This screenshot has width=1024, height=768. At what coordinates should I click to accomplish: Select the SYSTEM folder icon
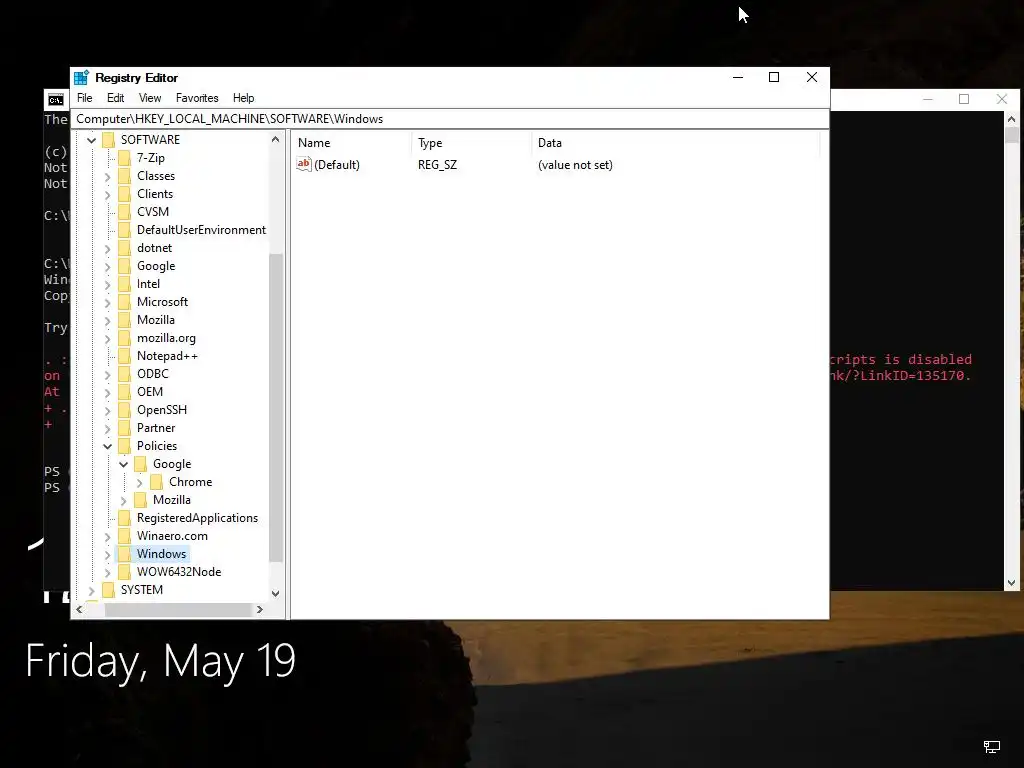(108, 590)
